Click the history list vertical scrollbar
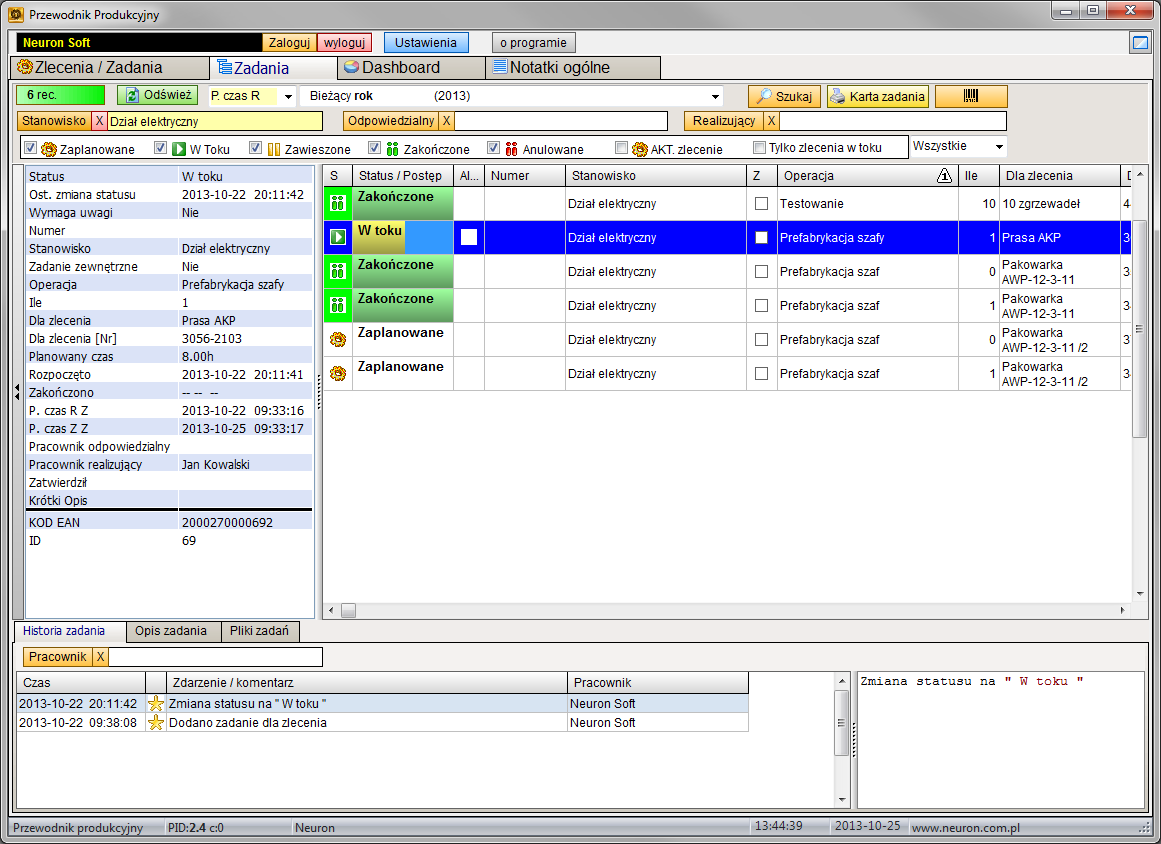 click(841, 723)
